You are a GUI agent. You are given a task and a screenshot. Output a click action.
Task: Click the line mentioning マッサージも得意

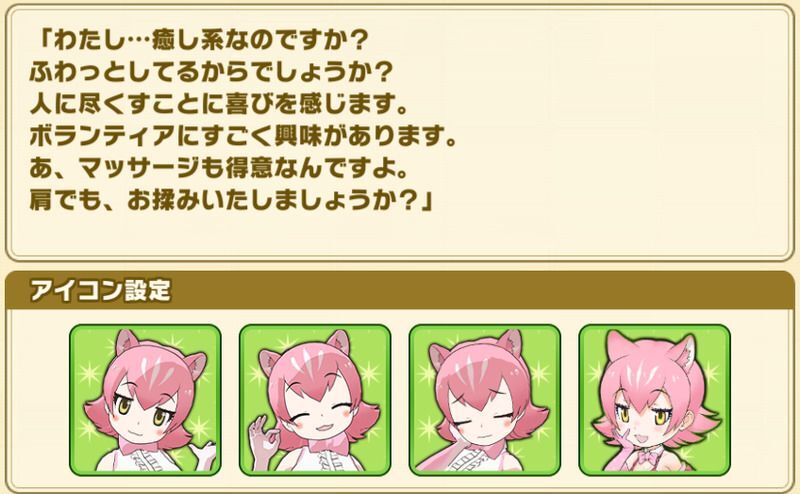coord(219,169)
